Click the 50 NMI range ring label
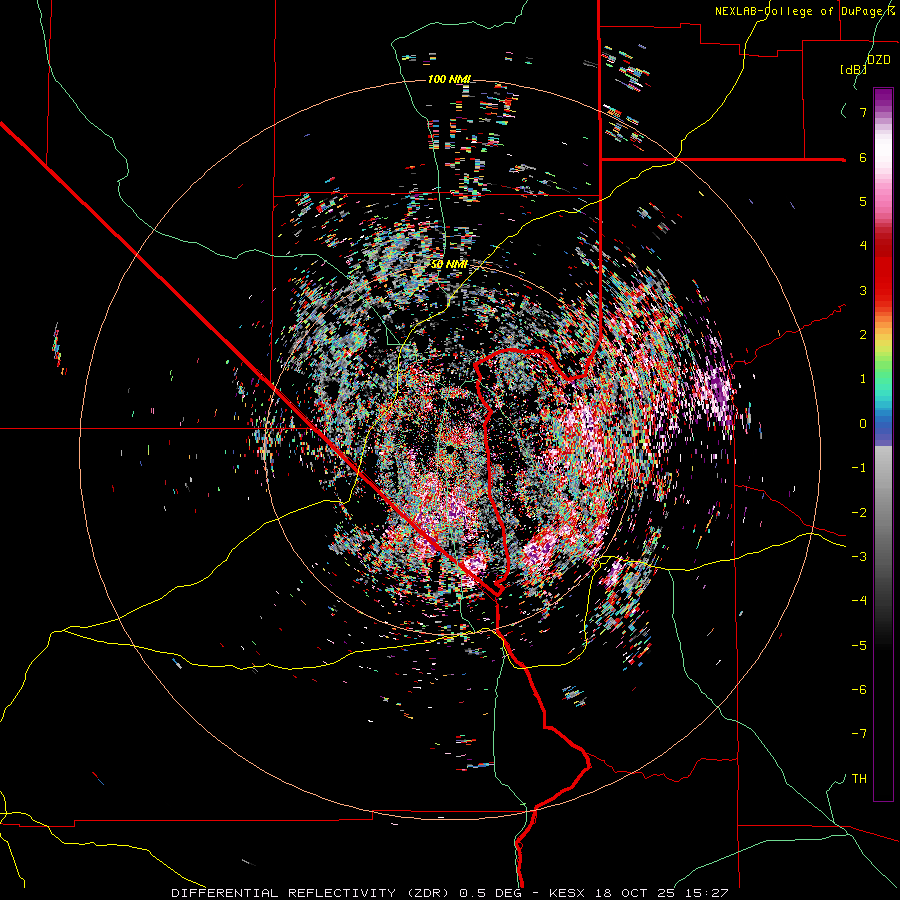This screenshot has height=900, width=900. [x=449, y=264]
